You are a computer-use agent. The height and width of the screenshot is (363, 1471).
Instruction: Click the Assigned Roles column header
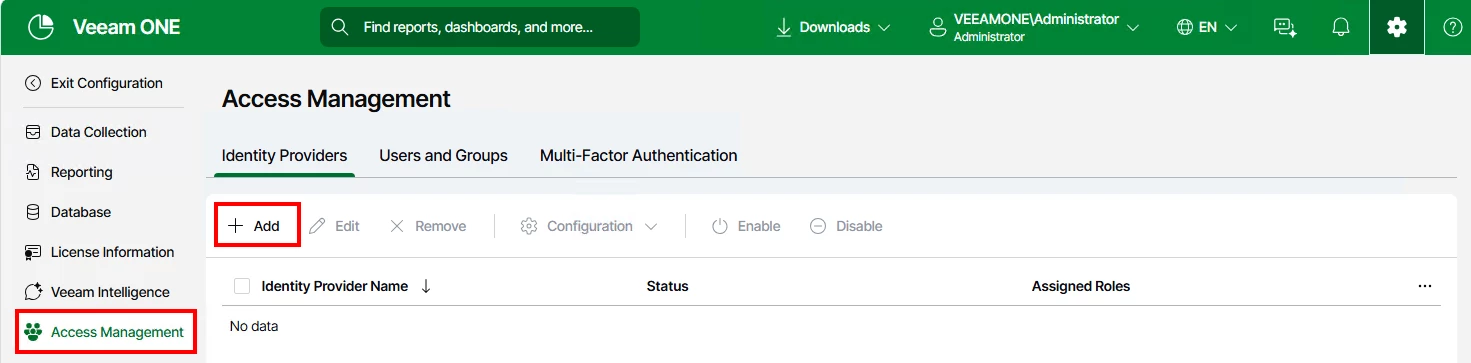coord(1080,286)
